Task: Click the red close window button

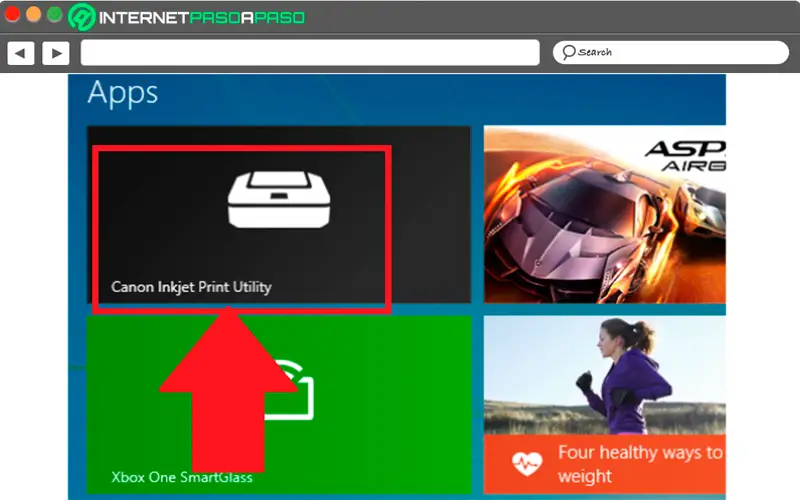Action: tap(12, 14)
